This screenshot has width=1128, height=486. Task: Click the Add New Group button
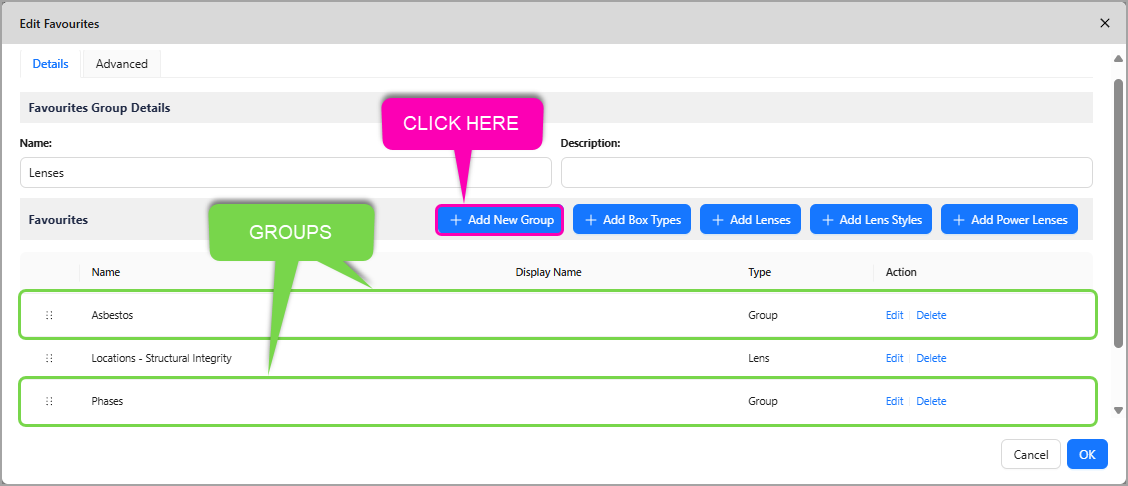coord(500,220)
